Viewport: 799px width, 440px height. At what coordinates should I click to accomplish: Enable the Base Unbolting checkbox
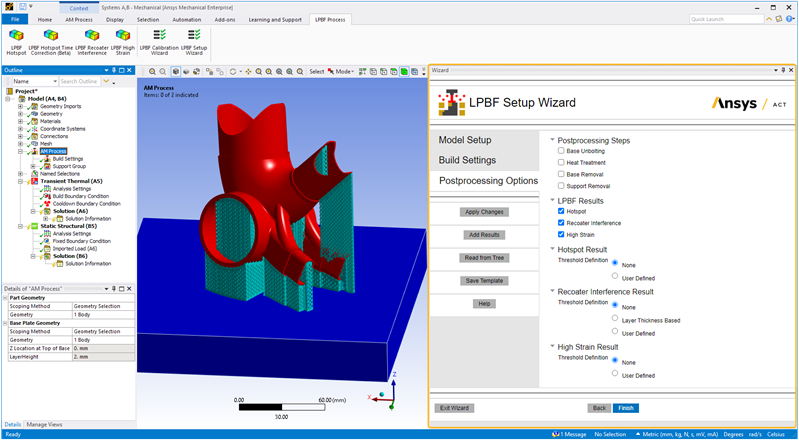[x=561, y=151]
